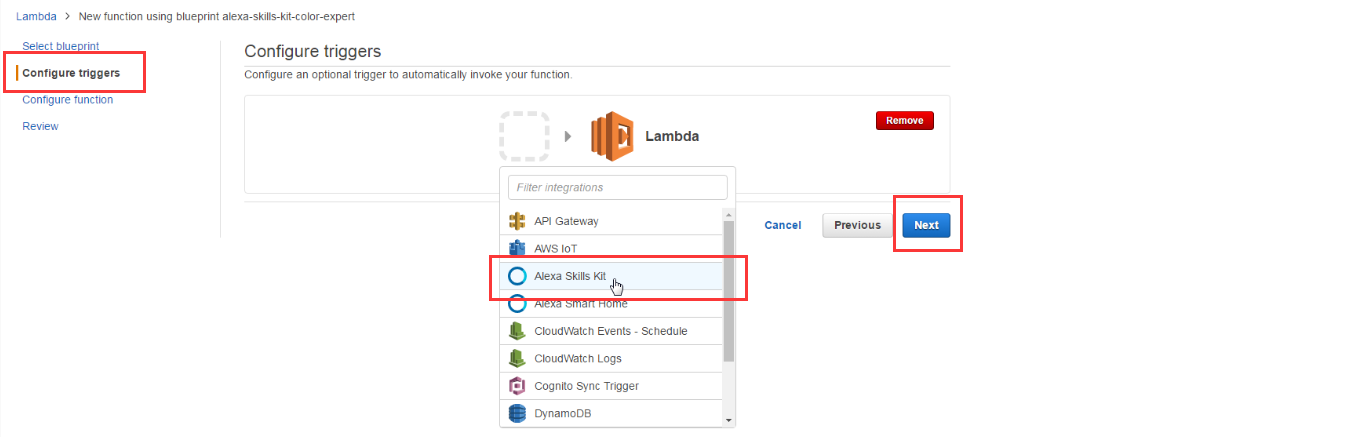The width and height of the screenshot is (1348, 437).
Task: Open the Configure function step
Action: (67, 100)
